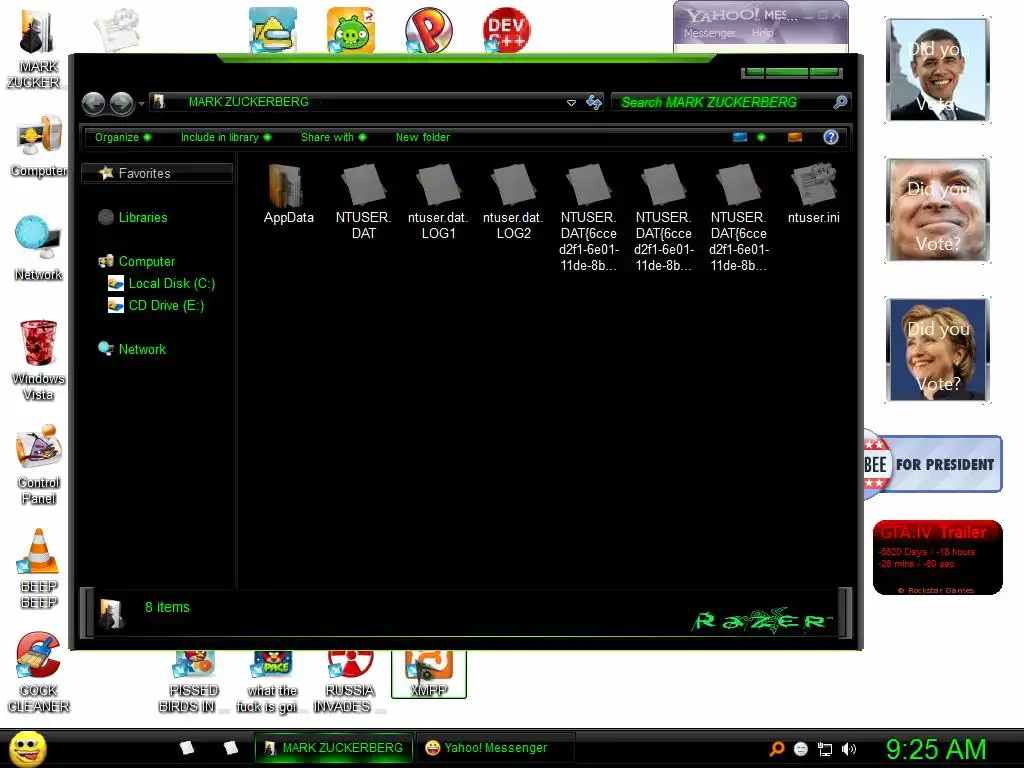This screenshot has width=1024, height=768.
Task: Select the ntuser.dat.LOG1 file
Action: pyautogui.click(x=438, y=202)
